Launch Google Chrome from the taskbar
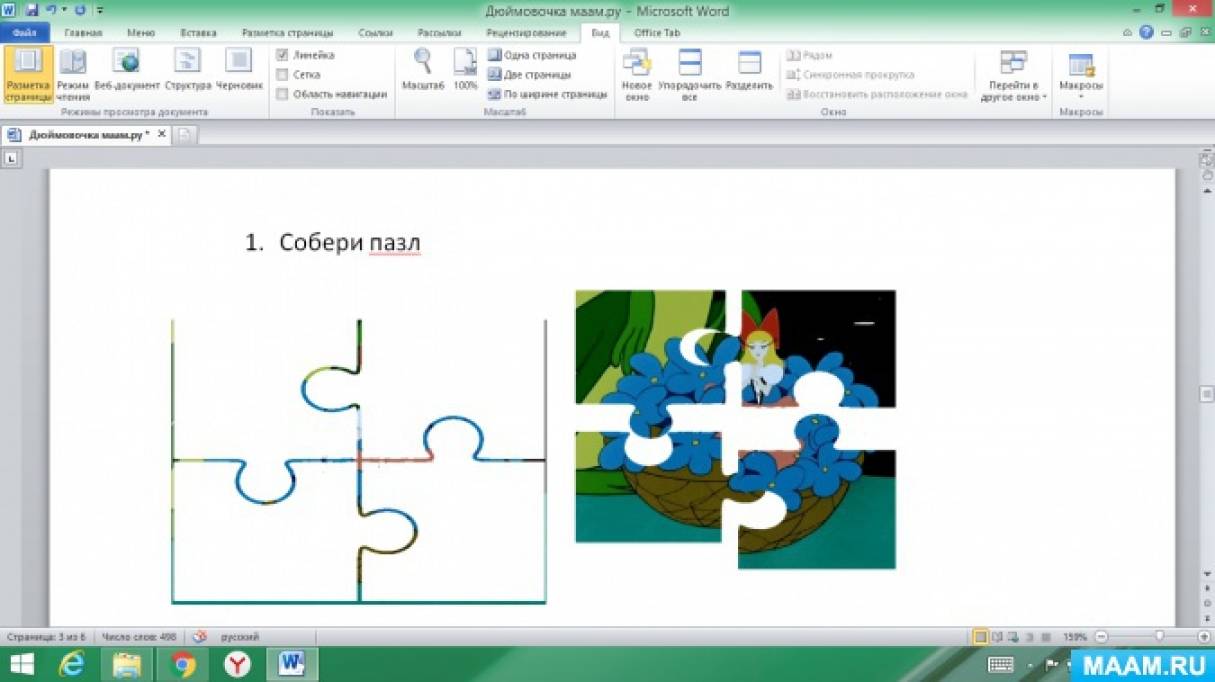1215x682 pixels. point(182,664)
